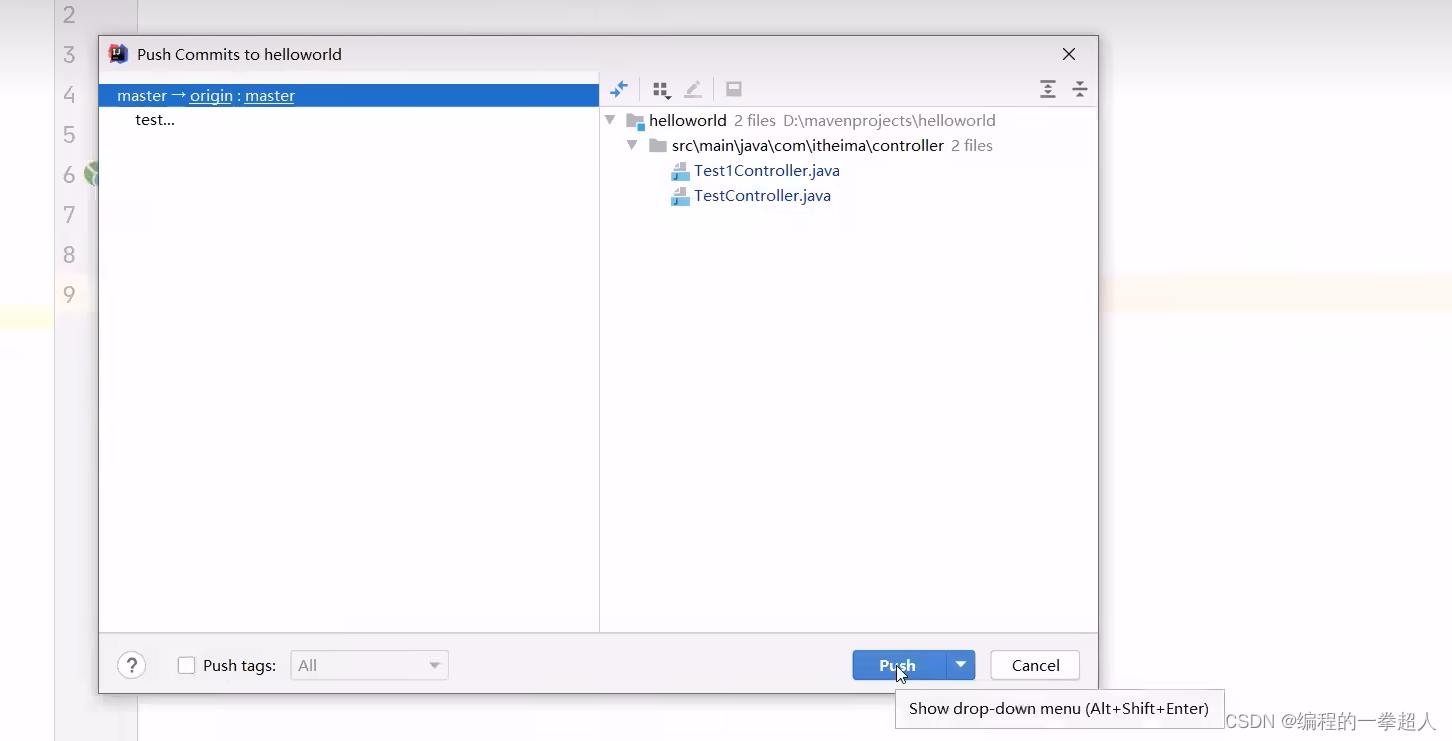Image resolution: width=1452 pixels, height=741 pixels.
Task: Select the src\main\java\com\itheima\controller folder row
Action: point(808,146)
